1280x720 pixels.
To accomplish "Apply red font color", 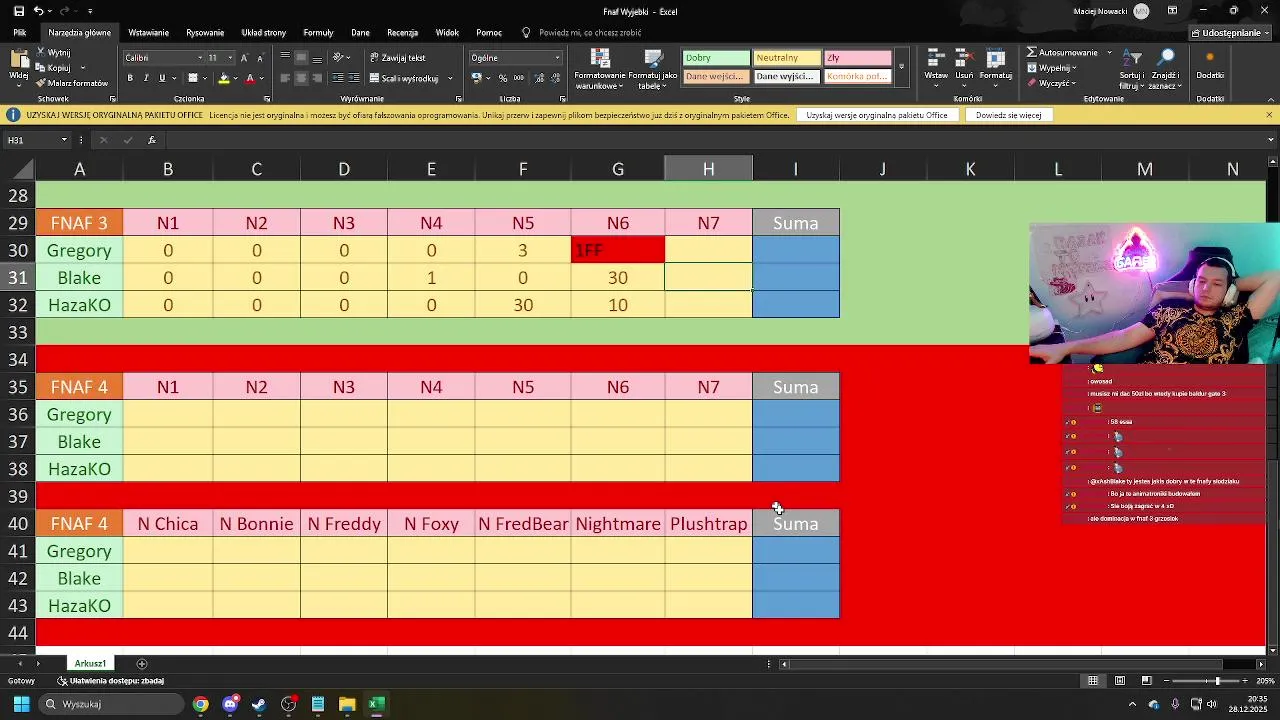I will coord(250,78).
